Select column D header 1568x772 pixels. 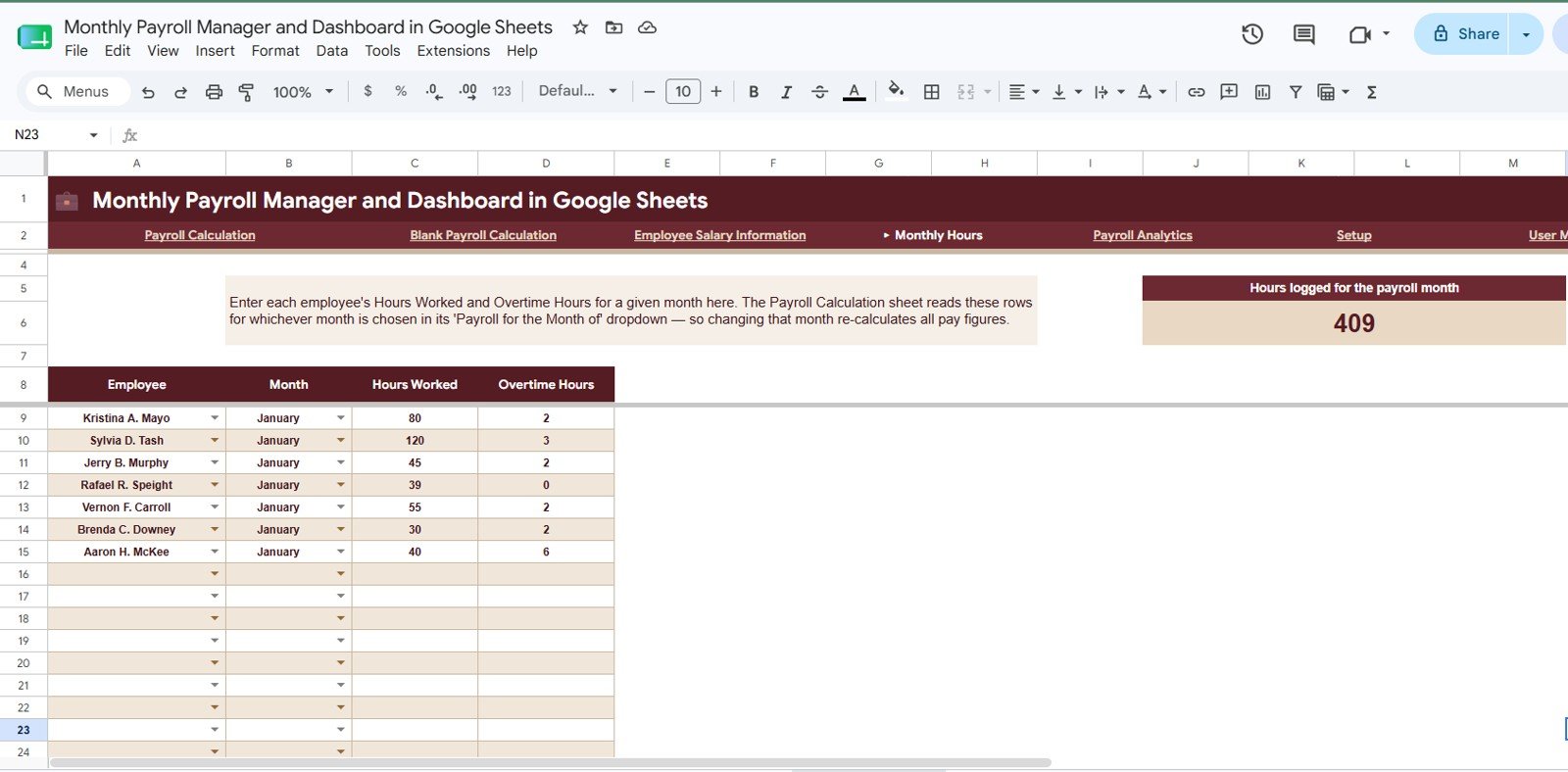546,164
